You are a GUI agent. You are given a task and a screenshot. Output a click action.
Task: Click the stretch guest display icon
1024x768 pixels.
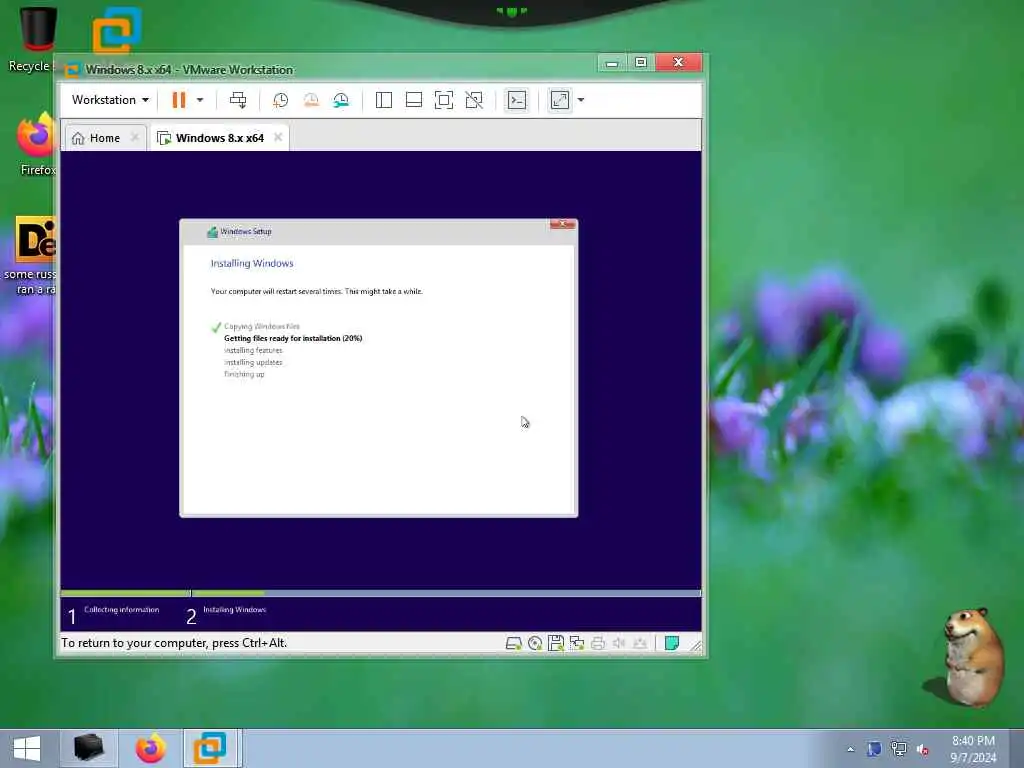pyautogui.click(x=560, y=100)
